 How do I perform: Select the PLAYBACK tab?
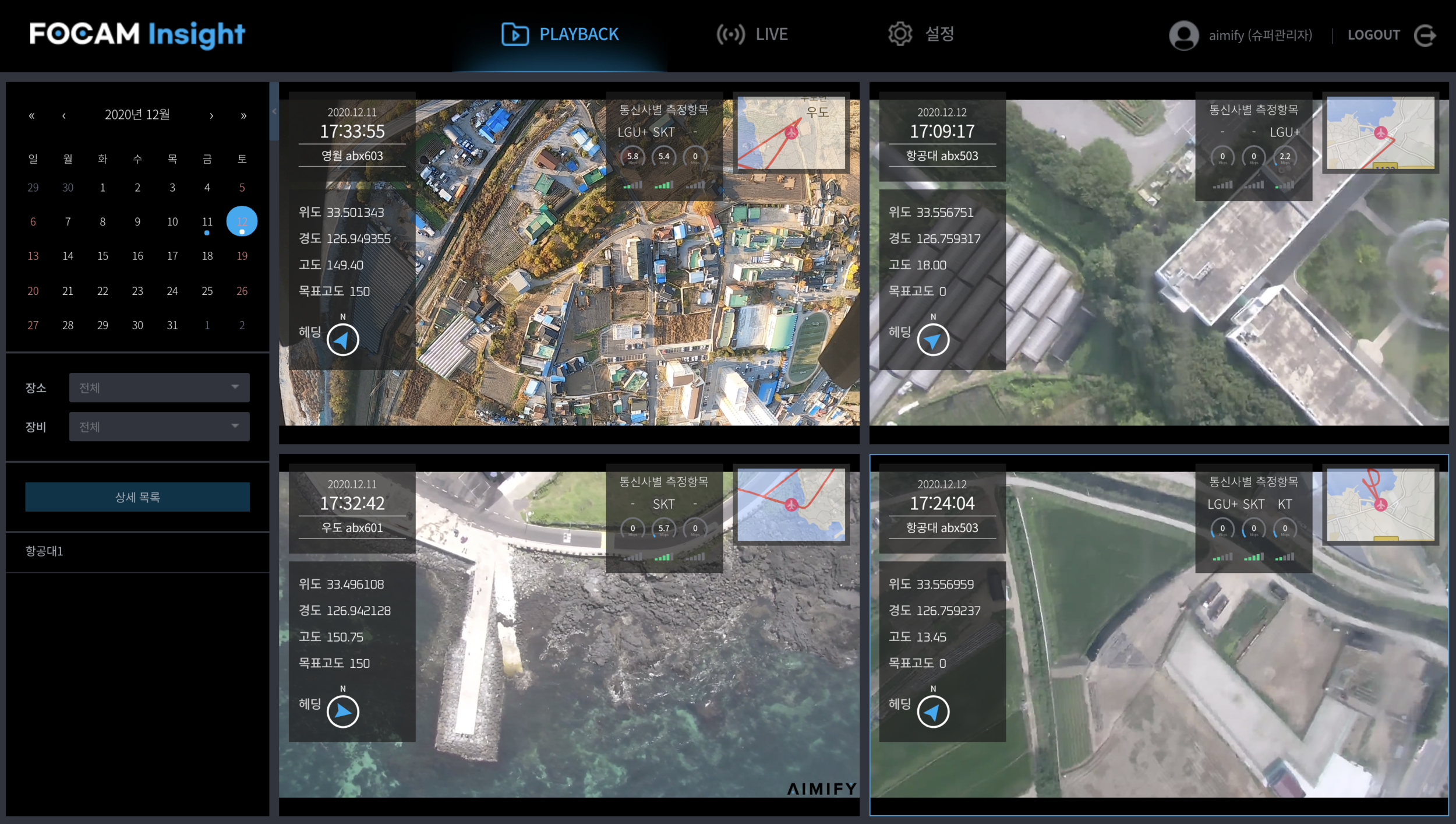click(x=560, y=34)
